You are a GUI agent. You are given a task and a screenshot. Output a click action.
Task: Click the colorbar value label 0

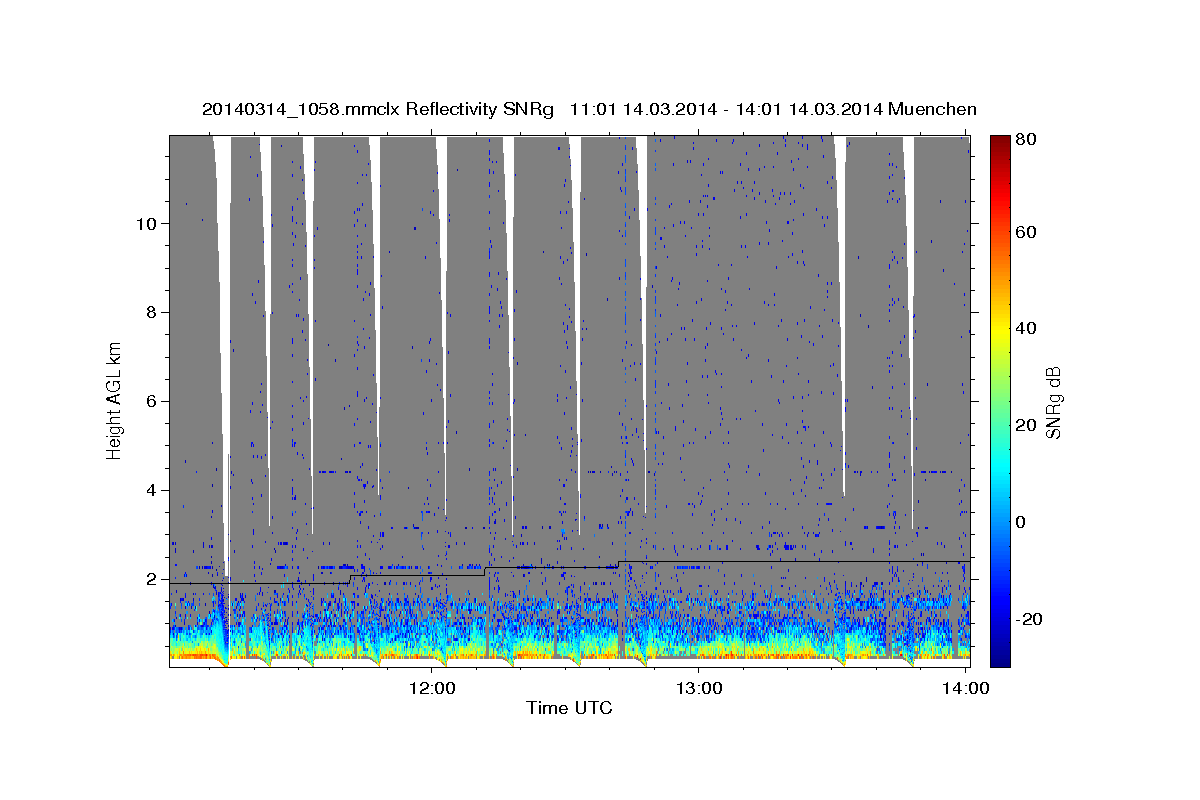1021,522
